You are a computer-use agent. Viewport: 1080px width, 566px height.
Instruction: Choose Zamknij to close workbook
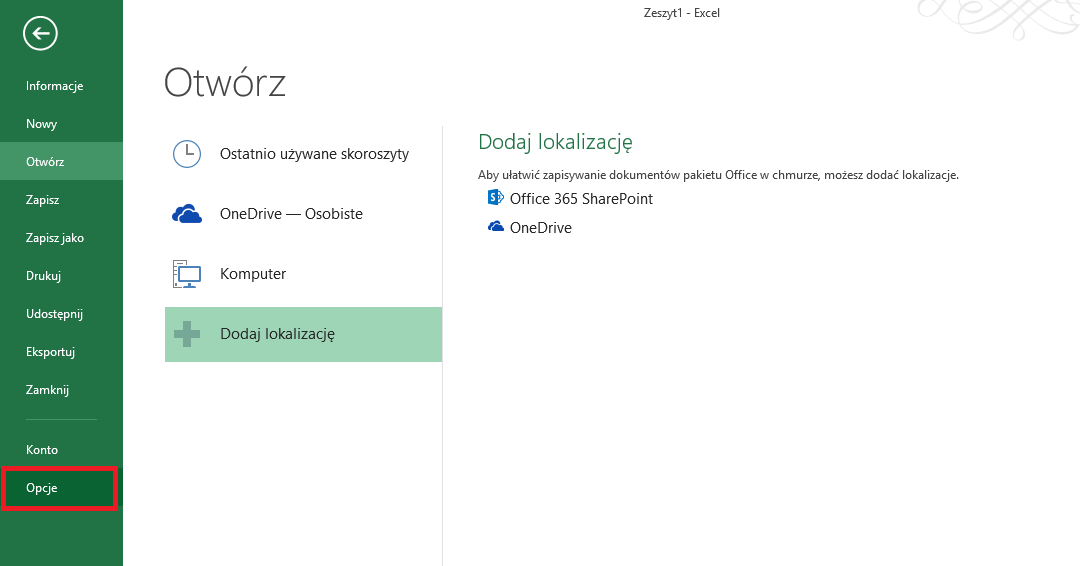click(x=61, y=390)
